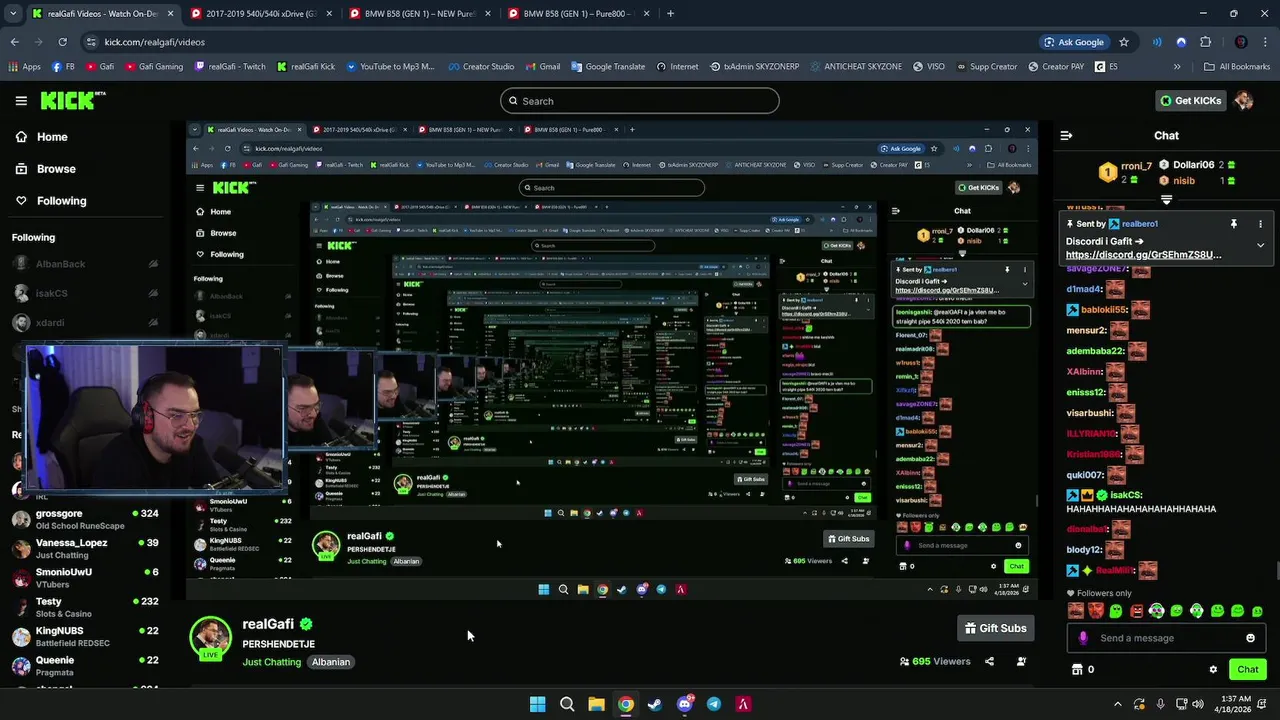The image size is (1280, 720).
Task: Collapse the Chat panel arrow icon
Action: [1066, 135]
